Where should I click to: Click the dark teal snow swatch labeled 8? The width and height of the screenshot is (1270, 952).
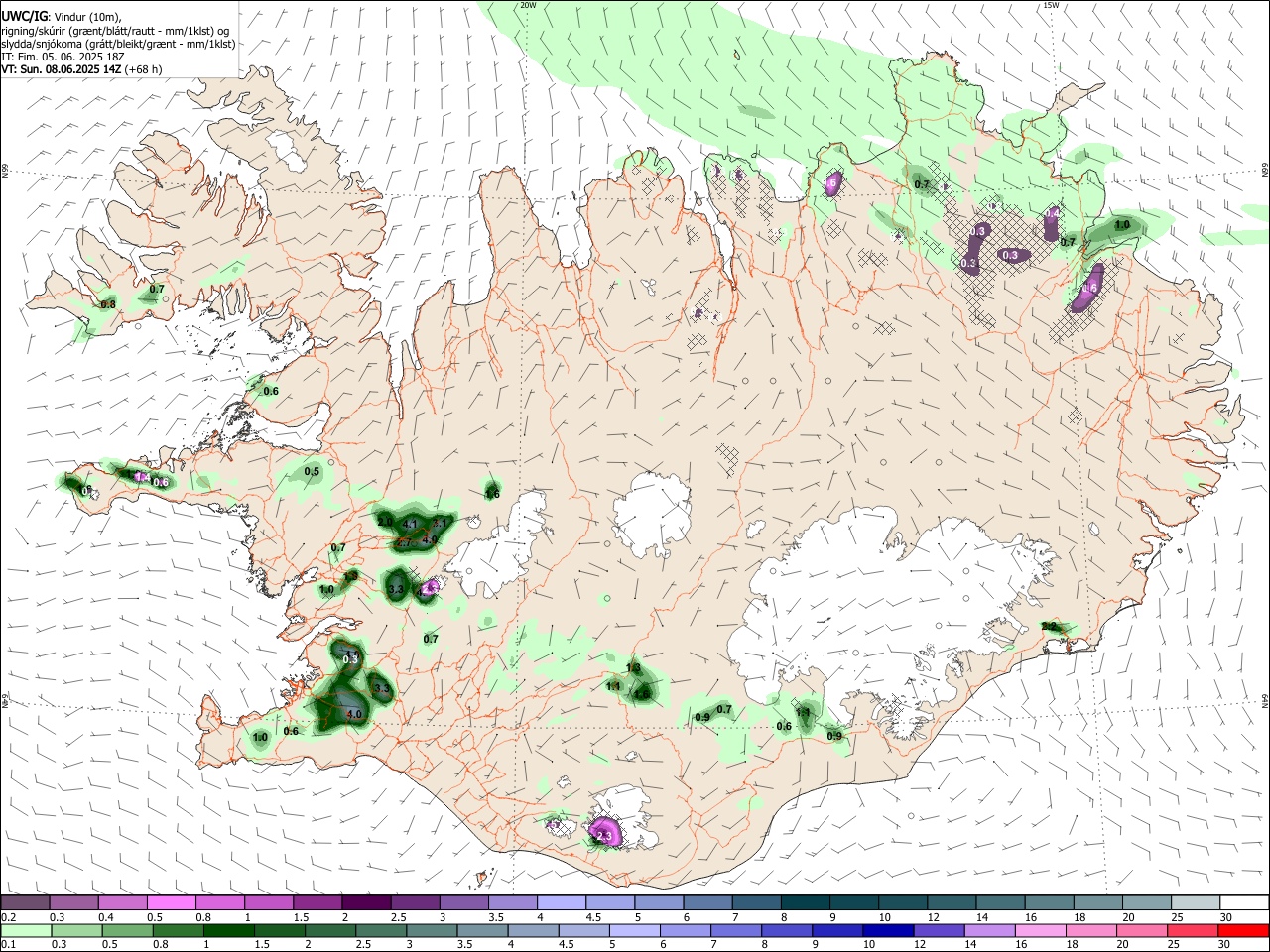point(805,902)
